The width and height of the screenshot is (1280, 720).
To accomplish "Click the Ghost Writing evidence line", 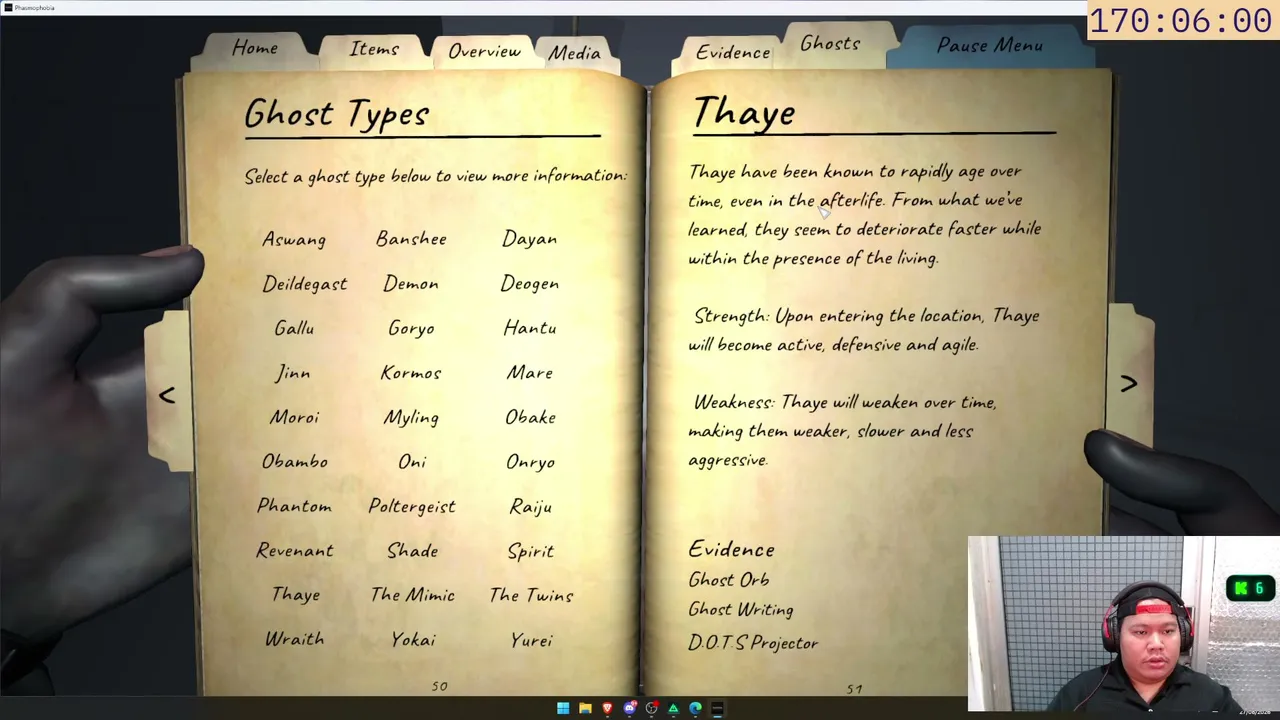I will [741, 610].
